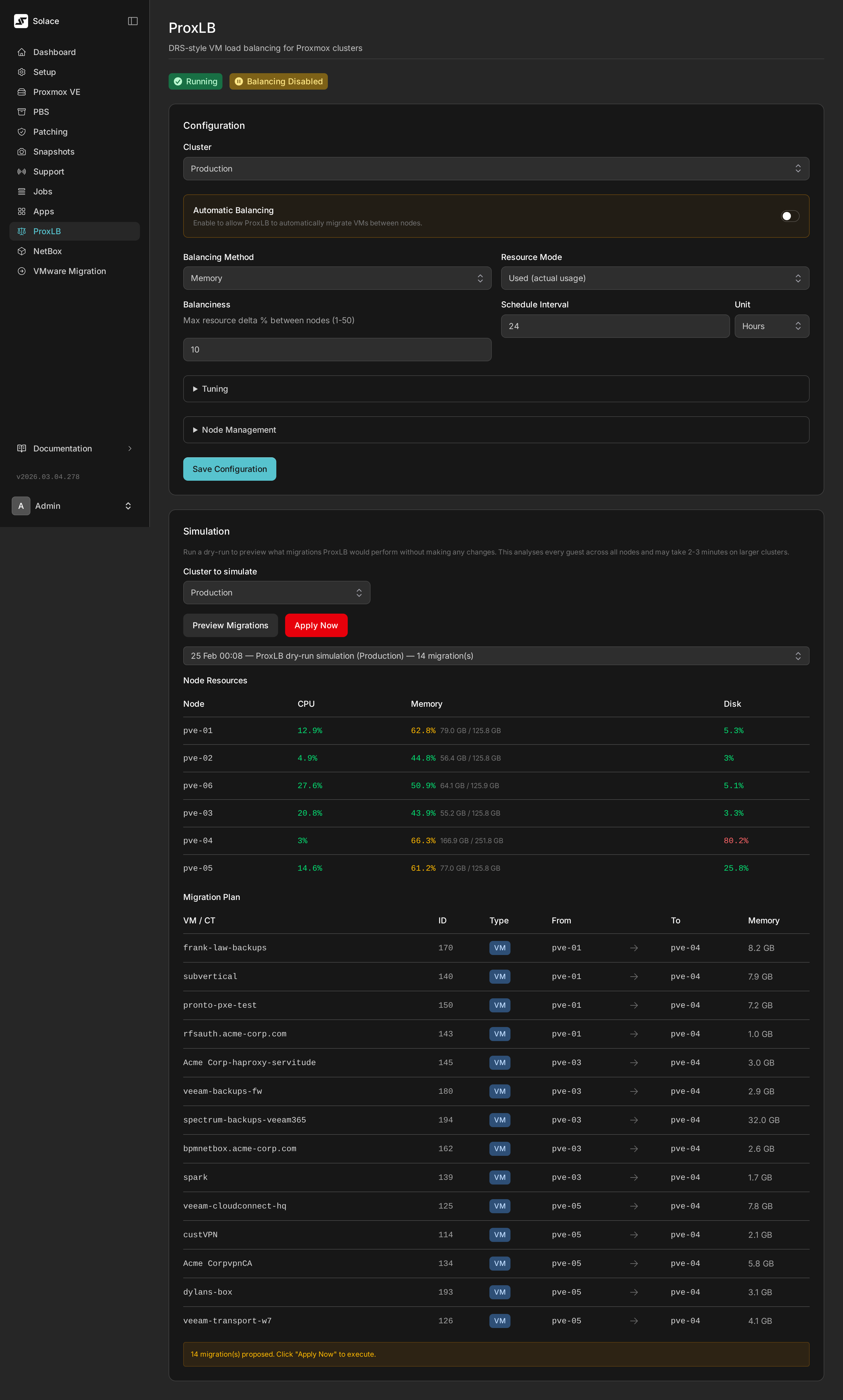843x1400 pixels.
Task: Click the VMware Migration arrow icon
Action: pyautogui.click(x=22, y=271)
